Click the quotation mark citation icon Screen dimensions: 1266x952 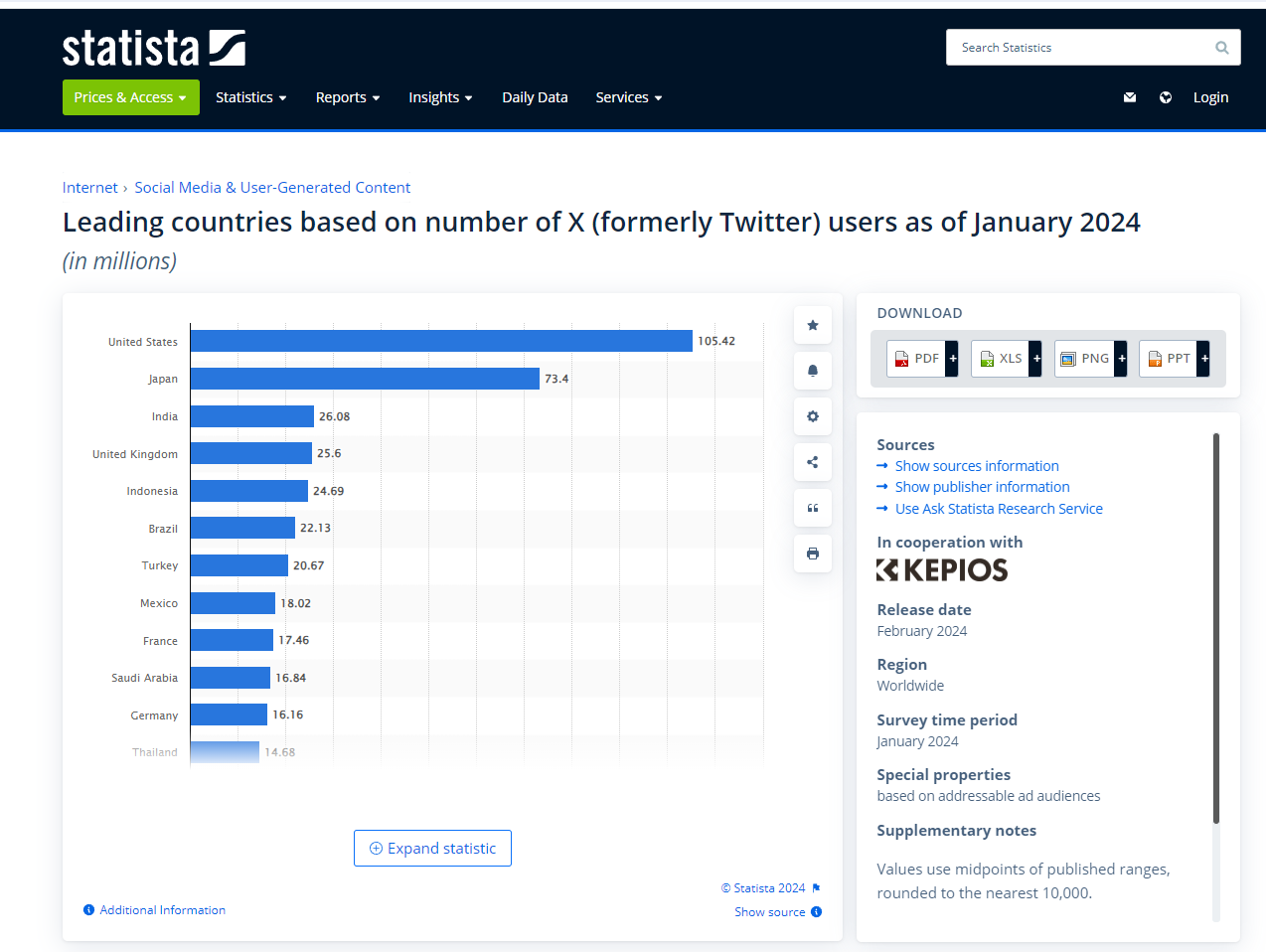[813, 508]
